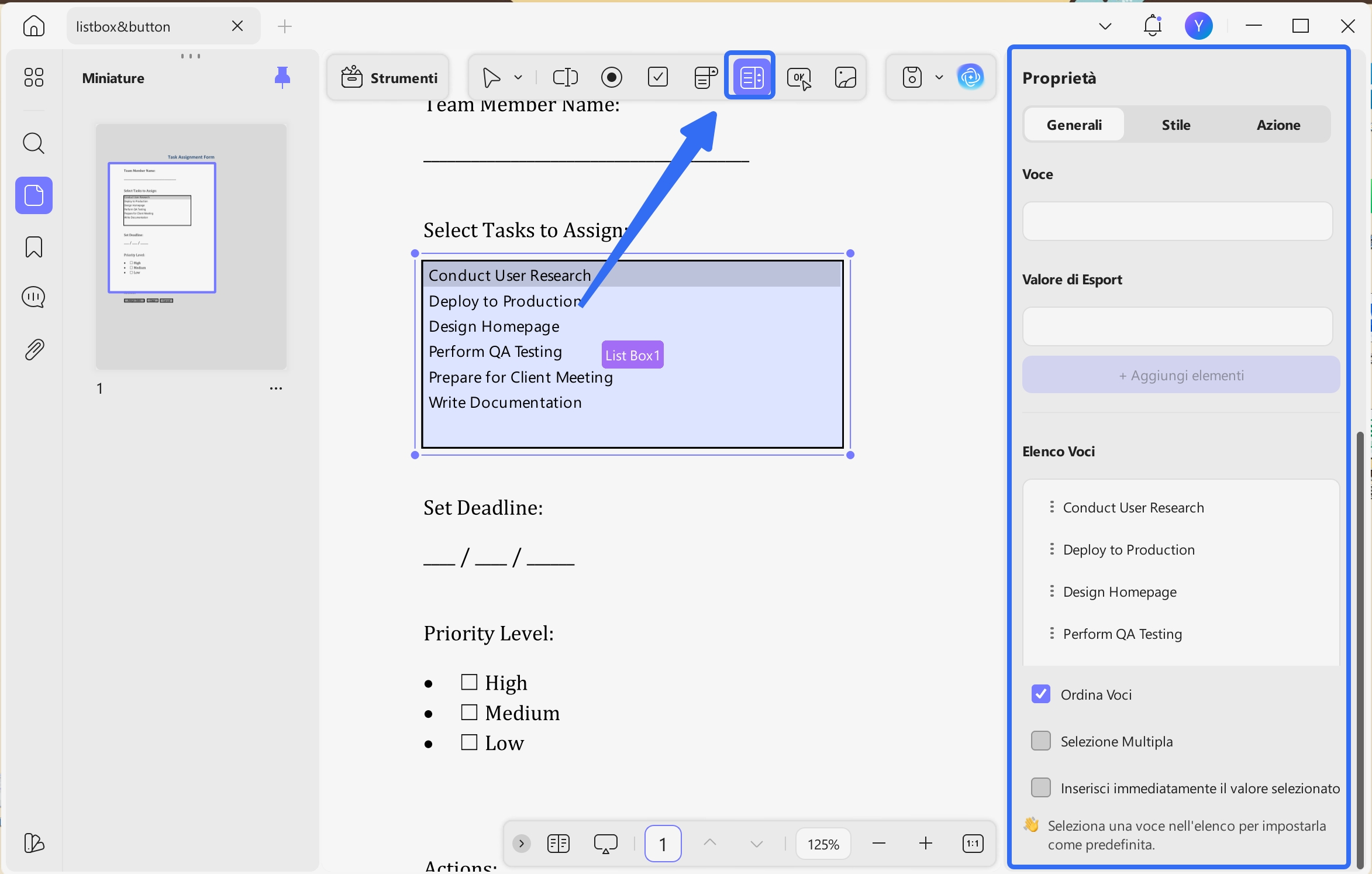1372x874 pixels.
Task: Enable the Selezione Multipla checkbox
Action: [x=1040, y=741]
